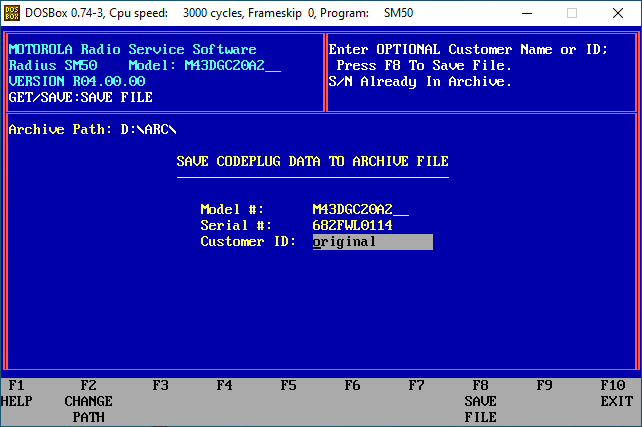Minimize the DOSBox window

525,14
